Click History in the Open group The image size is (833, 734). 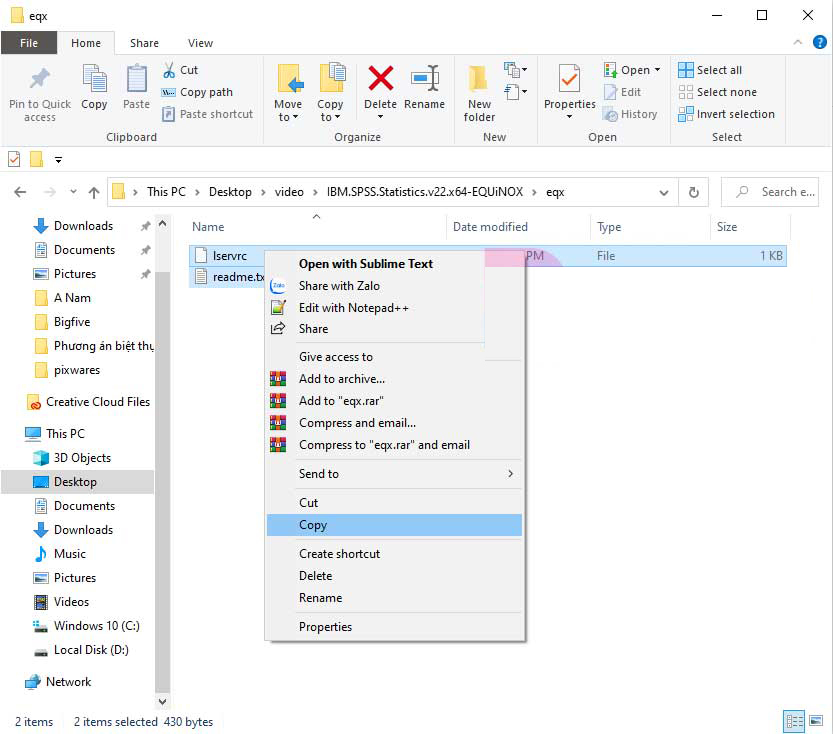pyautogui.click(x=631, y=114)
